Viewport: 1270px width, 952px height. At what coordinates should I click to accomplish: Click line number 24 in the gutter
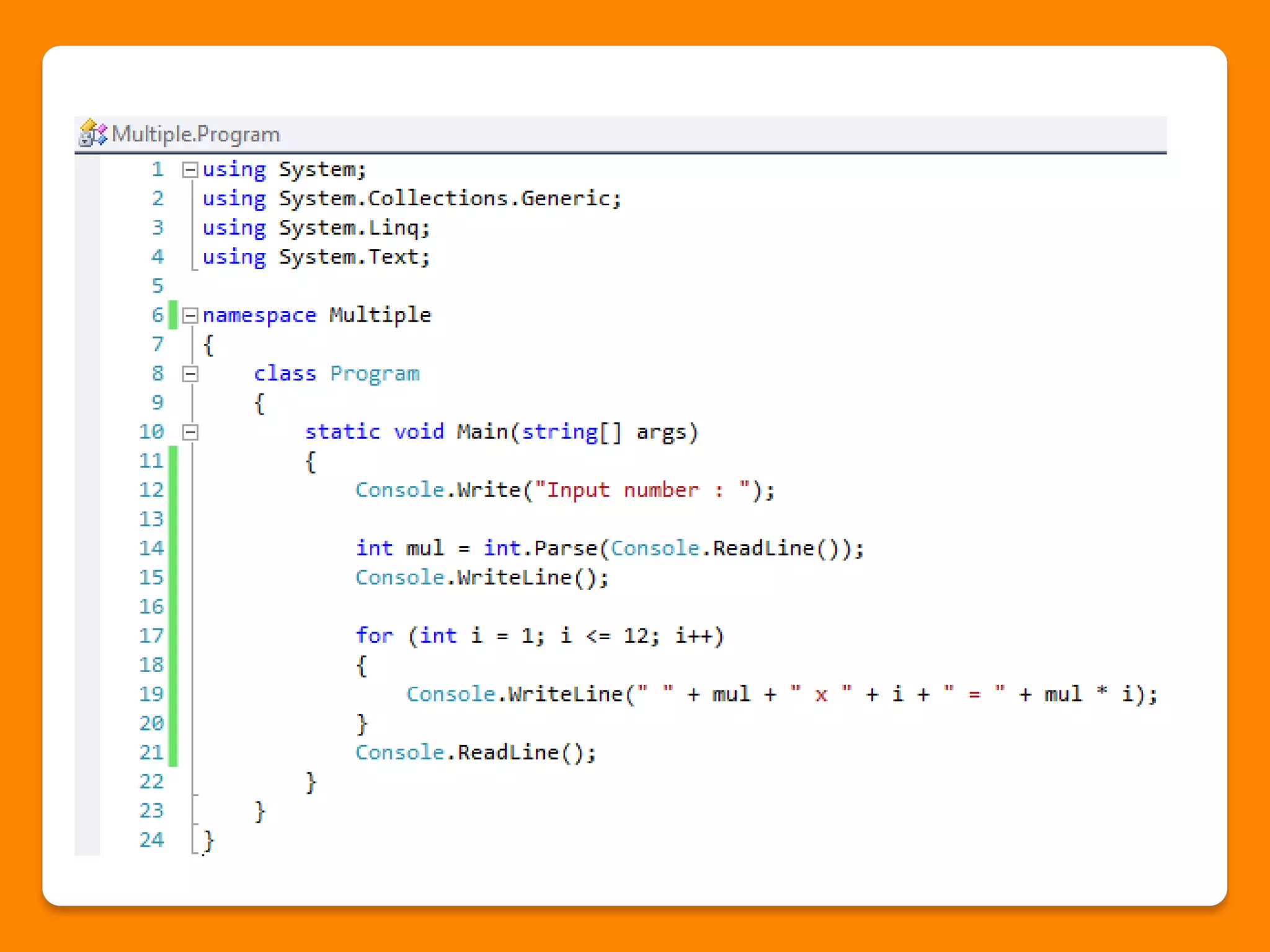(151, 840)
